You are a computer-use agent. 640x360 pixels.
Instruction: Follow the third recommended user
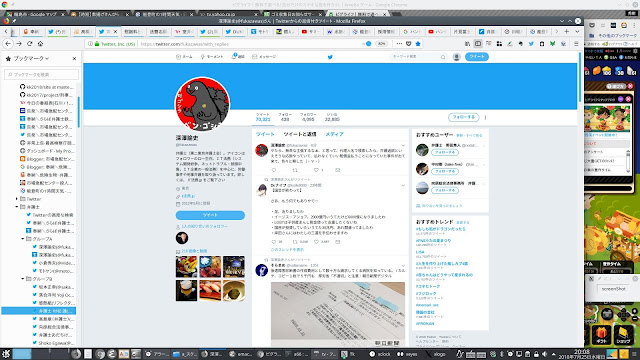pyautogui.click(x=444, y=191)
